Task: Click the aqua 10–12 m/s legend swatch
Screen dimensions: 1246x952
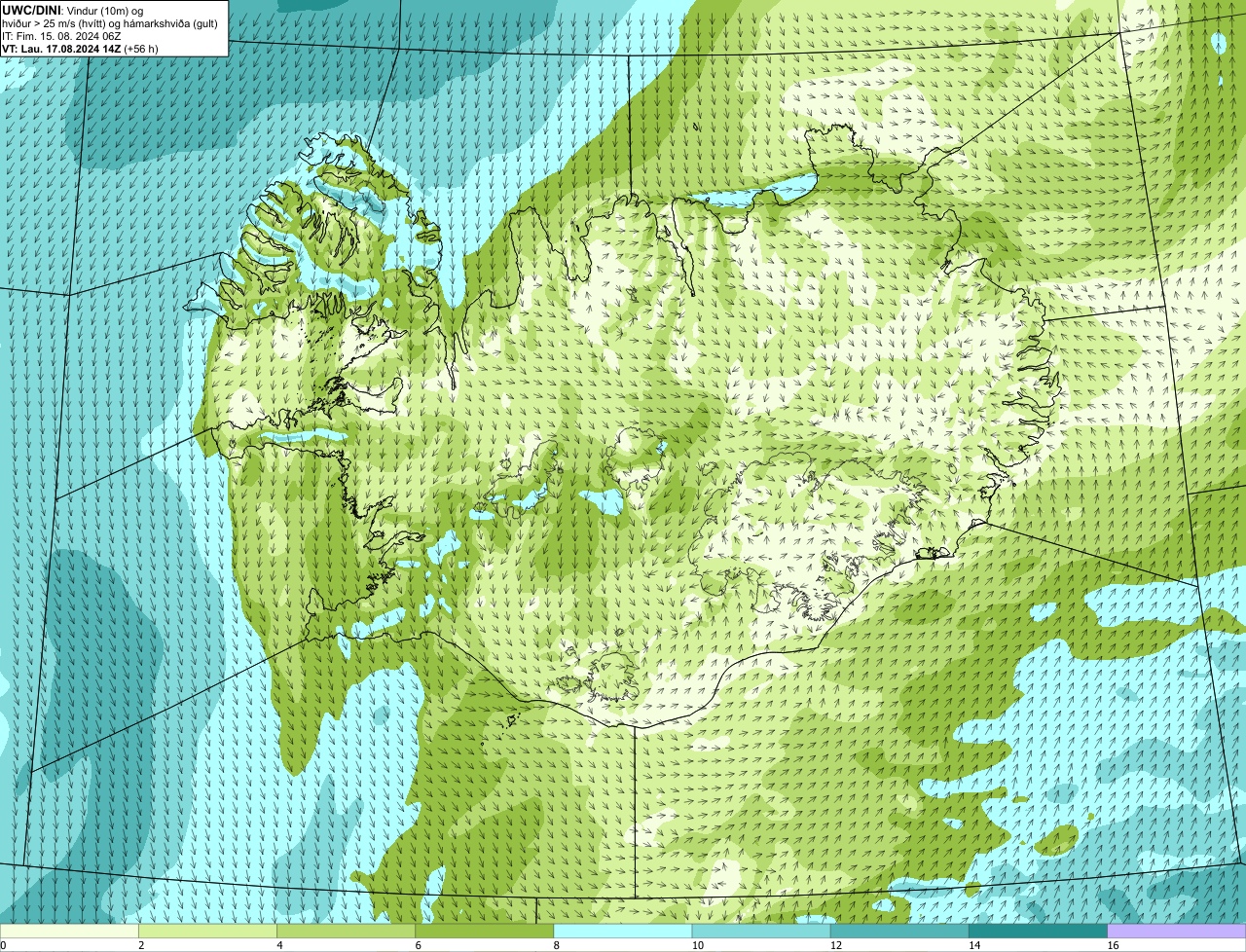Action: tap(761, 932)
